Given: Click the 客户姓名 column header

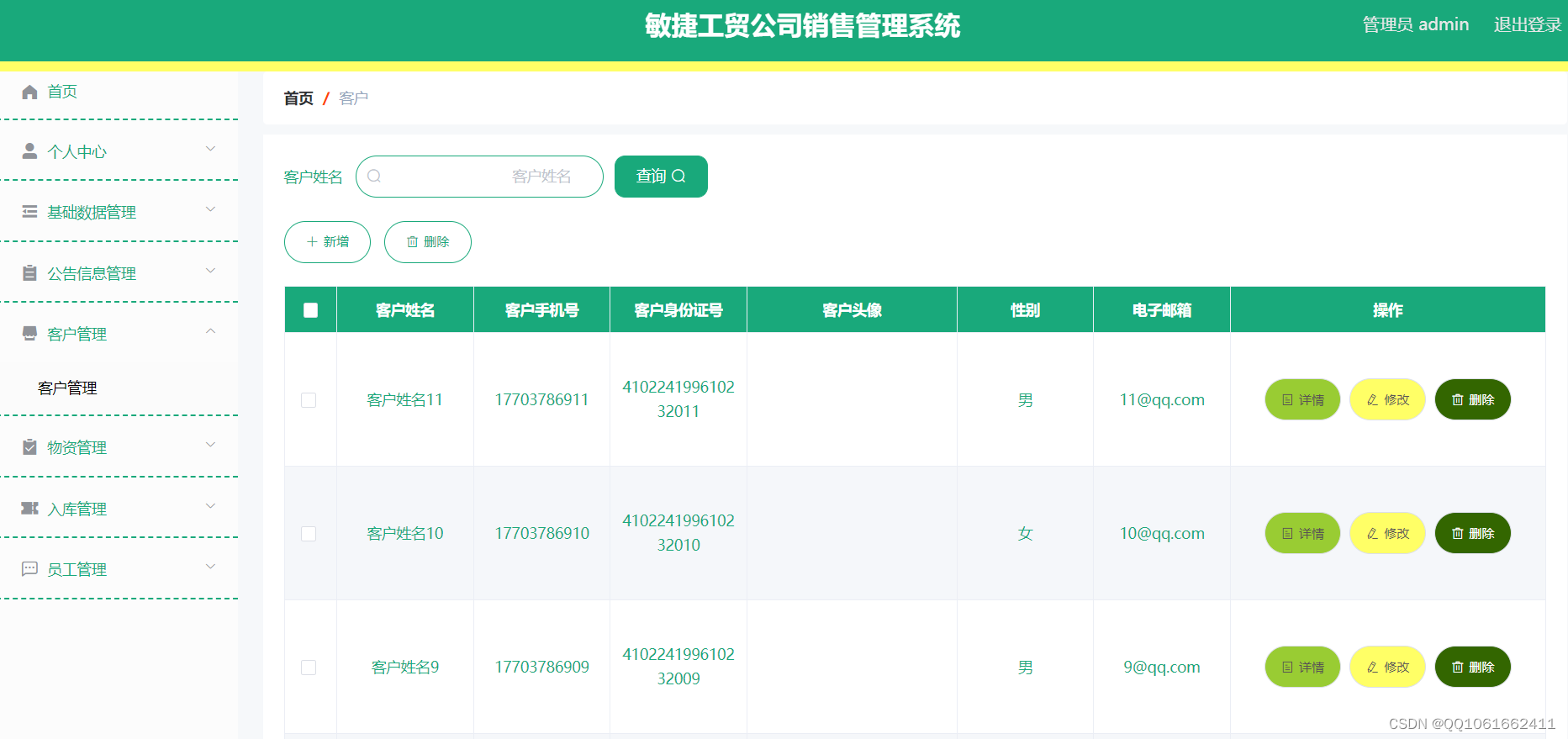Looking at the screenshot, I should (405, 310).
